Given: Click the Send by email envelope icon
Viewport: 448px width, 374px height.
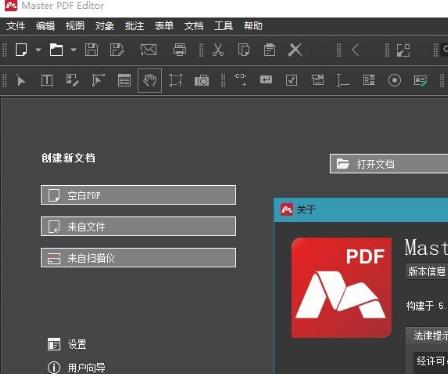Looking at the screenshot, I should pyautogui.click(x=148, y=50).
